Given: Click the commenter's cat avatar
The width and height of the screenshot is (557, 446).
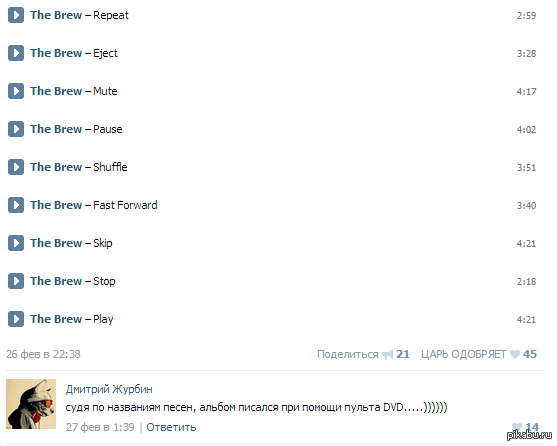Looking at the screenshot, I should 31,404.
